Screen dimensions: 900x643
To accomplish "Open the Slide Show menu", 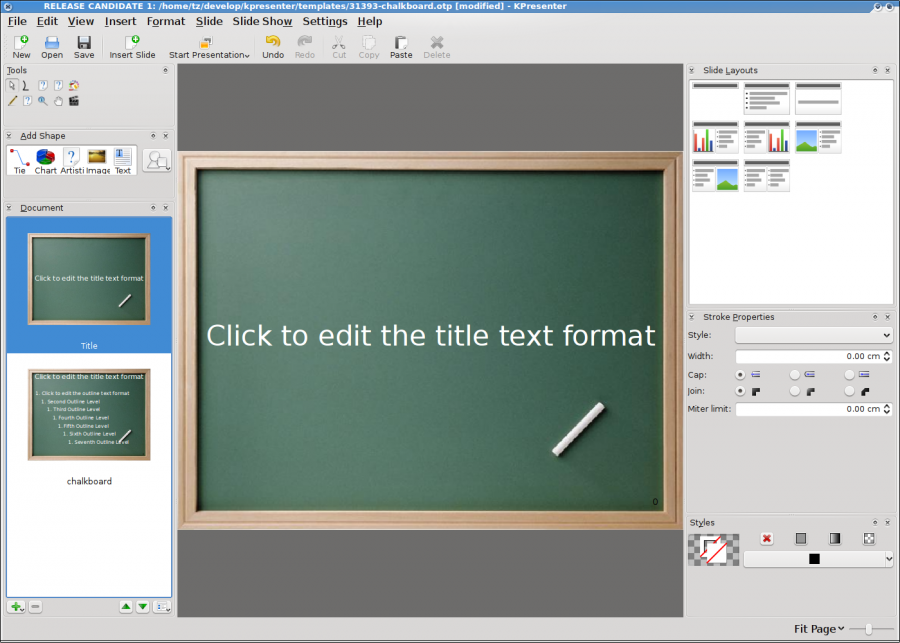I will click(x=262, y=21).
